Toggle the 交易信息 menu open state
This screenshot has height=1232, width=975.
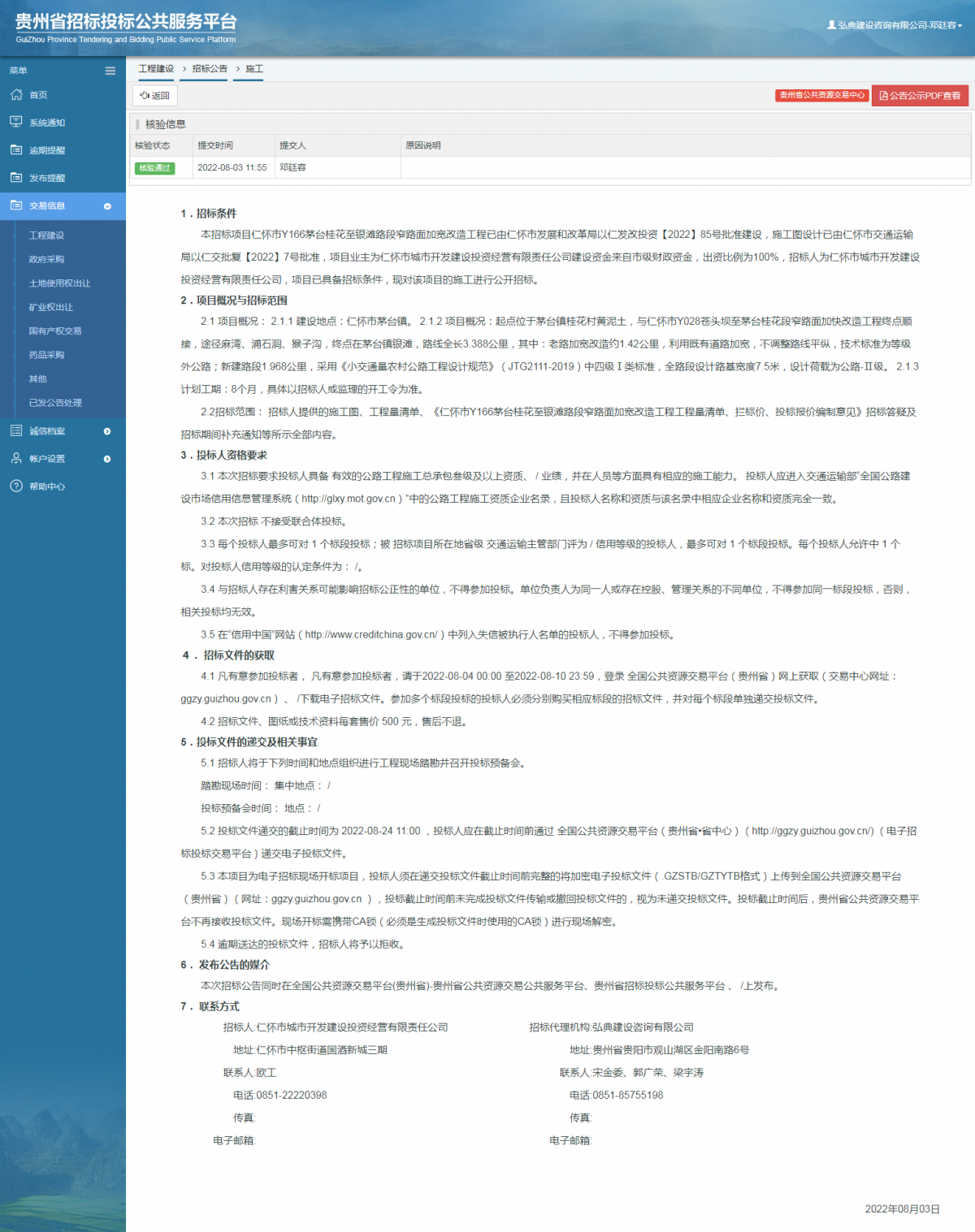point(49,205)
